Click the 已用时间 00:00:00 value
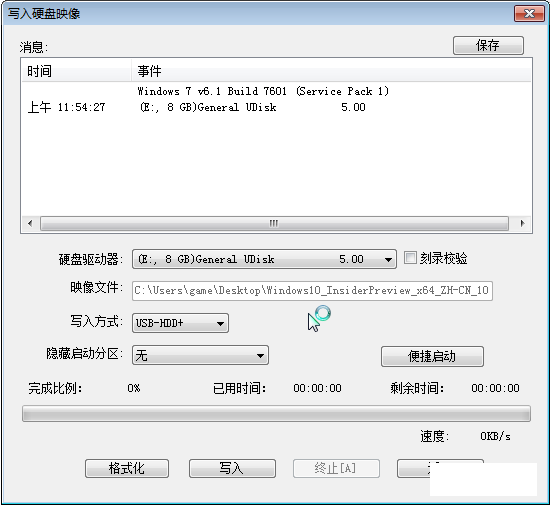This screenshot has width=552, height=506. coord(317,388)
